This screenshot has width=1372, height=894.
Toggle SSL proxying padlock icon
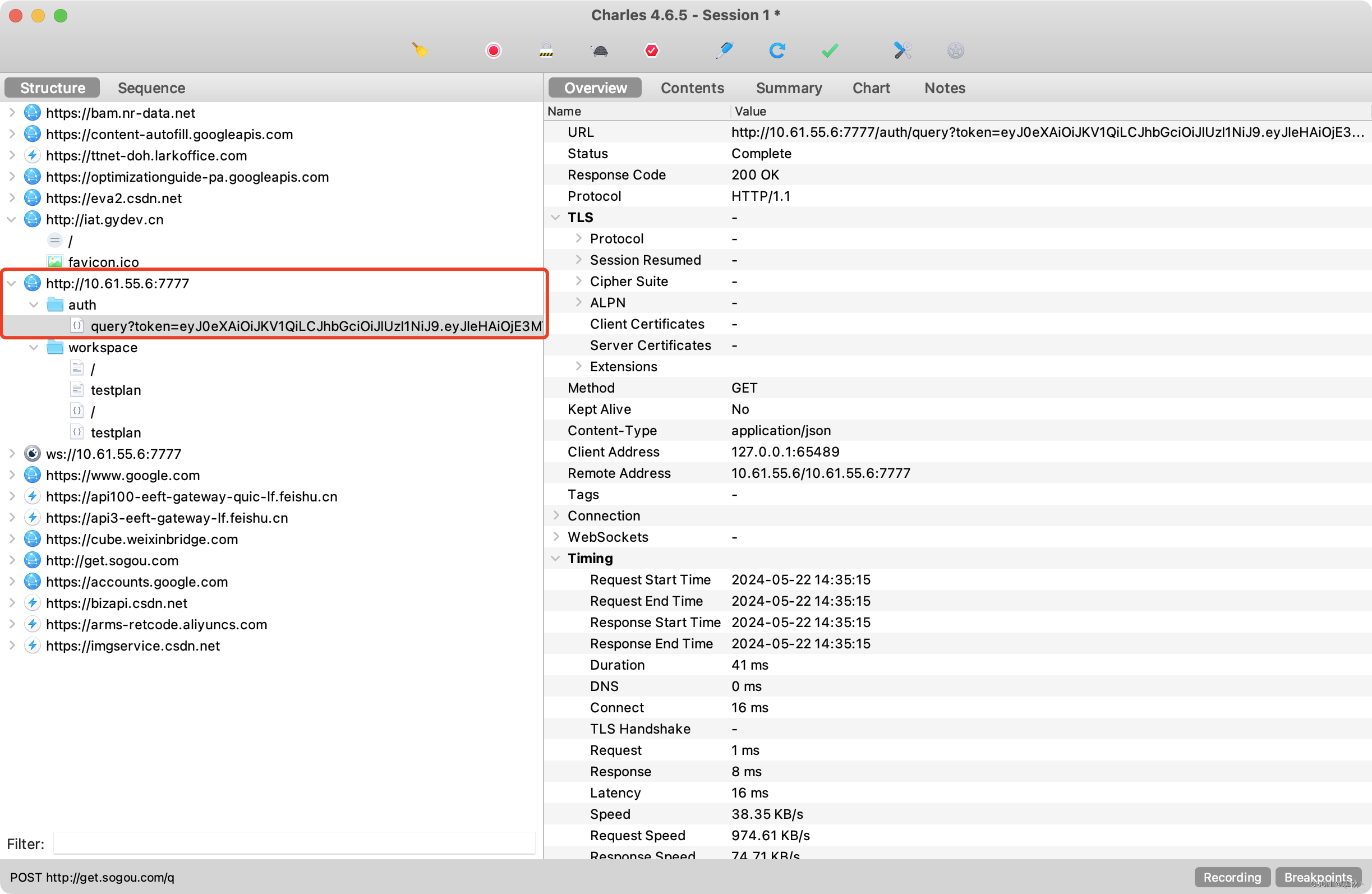coord(546,50)
